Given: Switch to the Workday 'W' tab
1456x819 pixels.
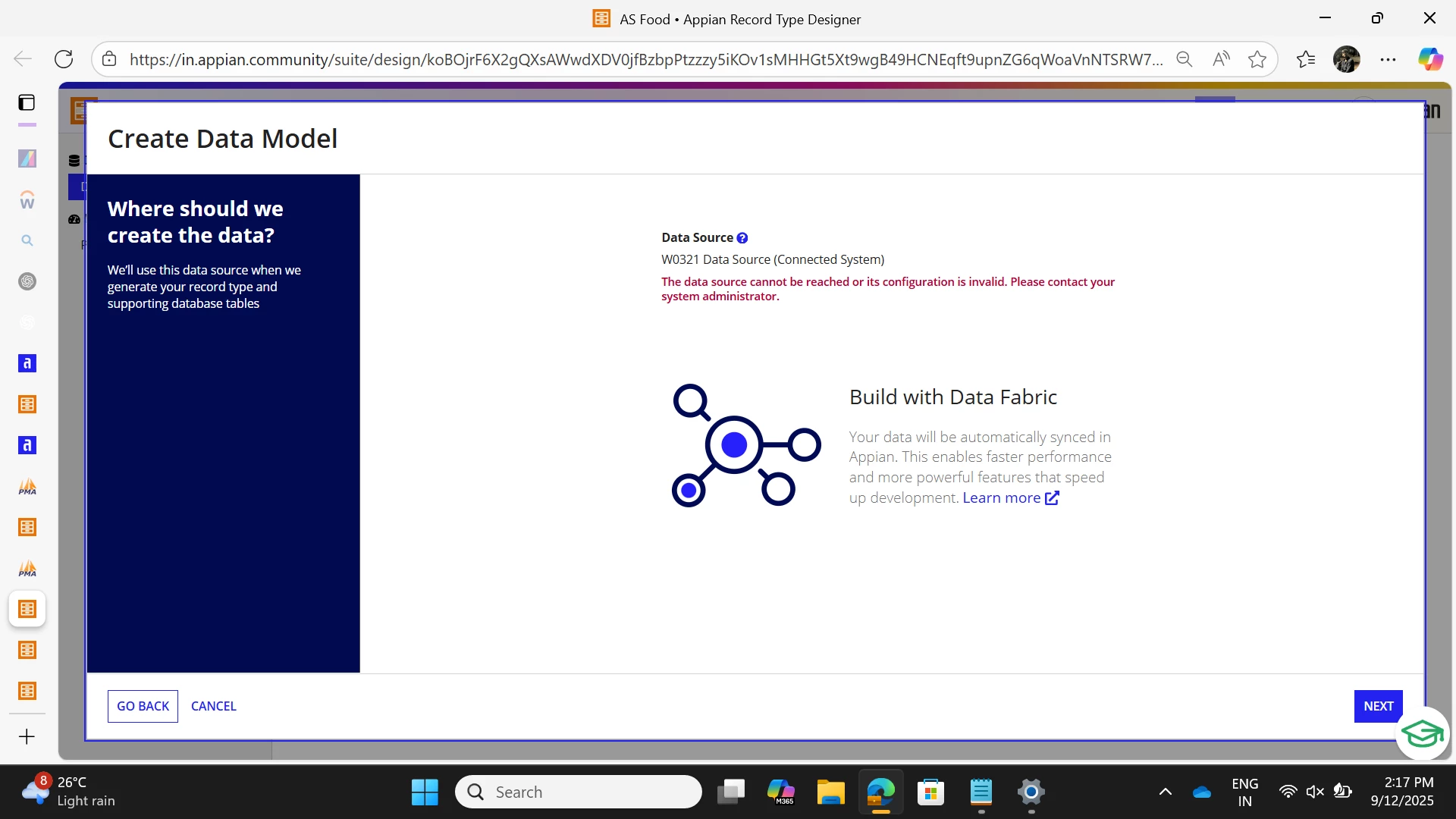Looking at the screenshot, I should click(x=27, y=199).
